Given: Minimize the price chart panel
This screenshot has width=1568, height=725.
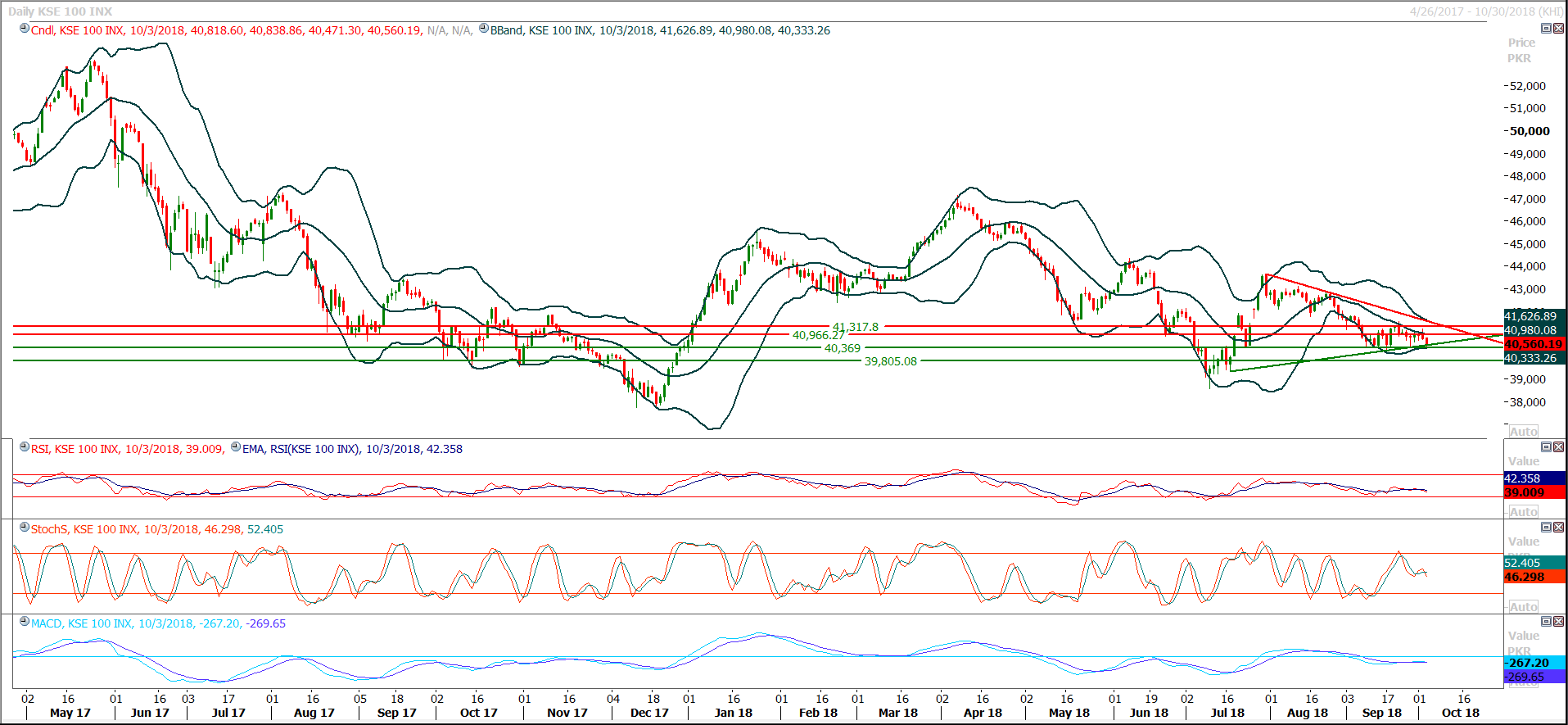Looking at the screenshot, I should (1546, 29).
